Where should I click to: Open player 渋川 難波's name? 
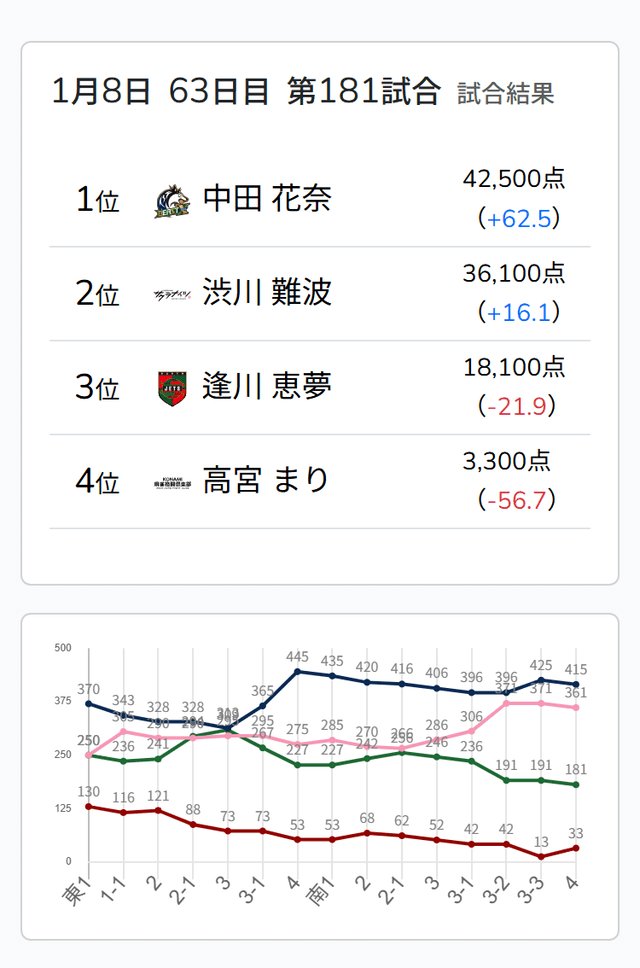click(266, 293)
